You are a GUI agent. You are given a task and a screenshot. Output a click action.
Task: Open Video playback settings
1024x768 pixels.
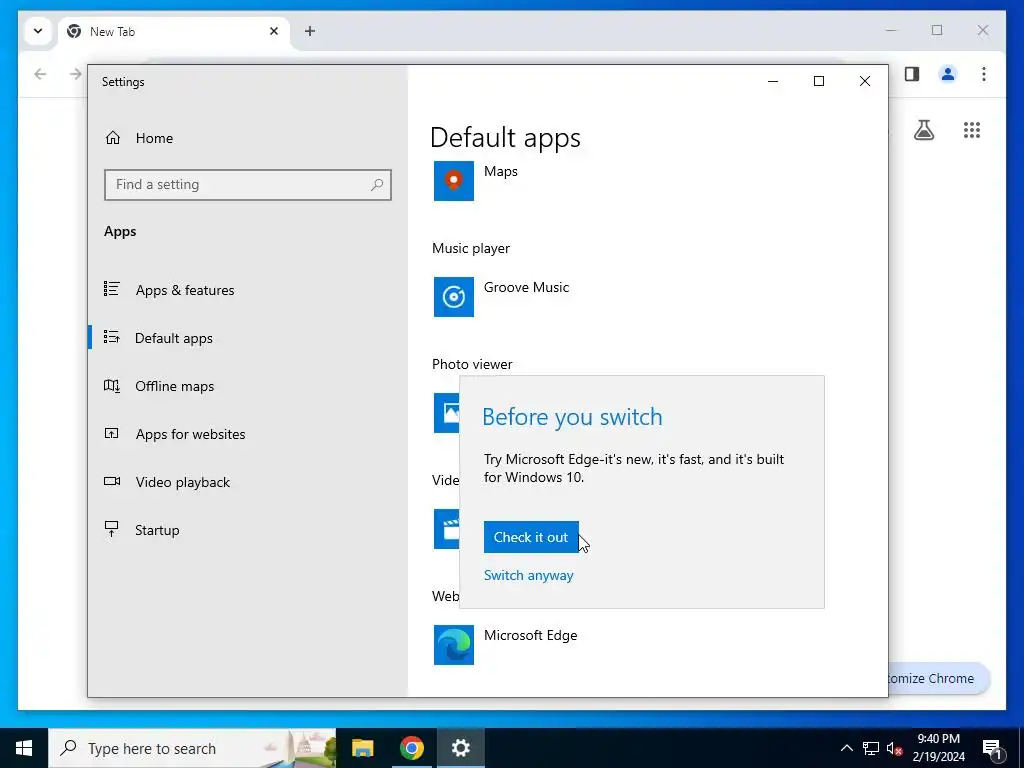[x=182, y=482]
